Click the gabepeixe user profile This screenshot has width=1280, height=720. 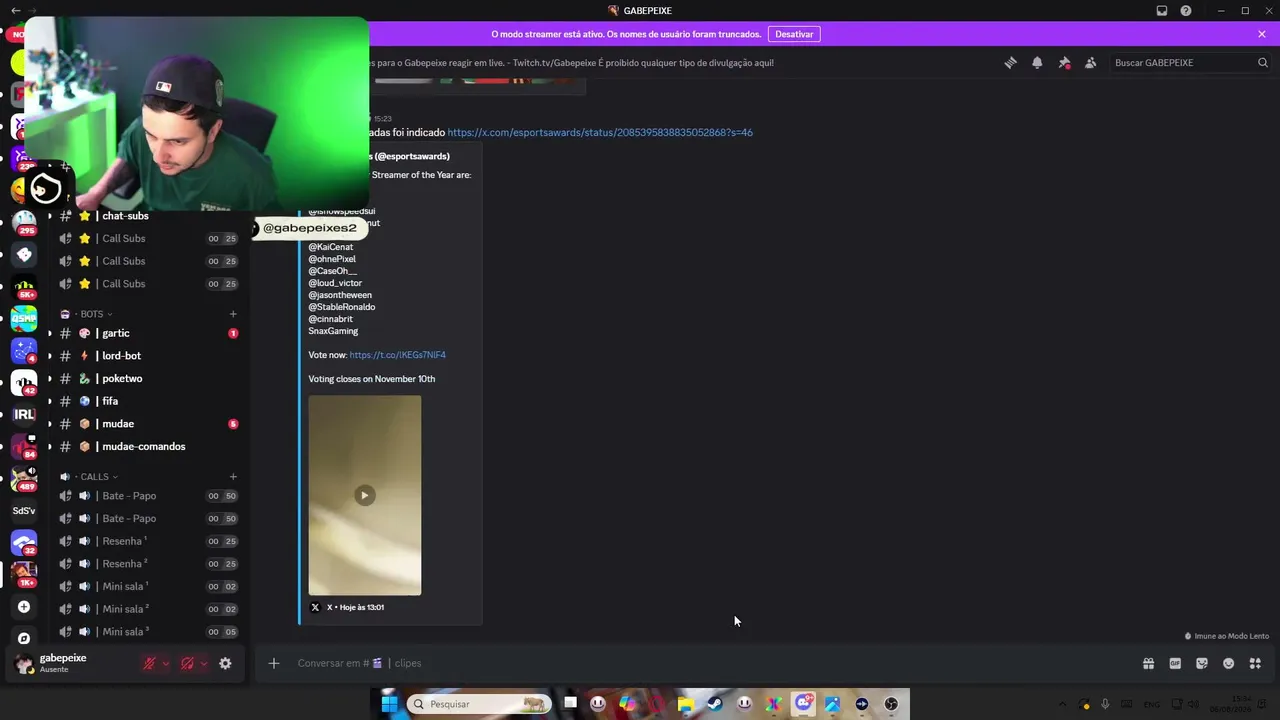pos(62,663)
